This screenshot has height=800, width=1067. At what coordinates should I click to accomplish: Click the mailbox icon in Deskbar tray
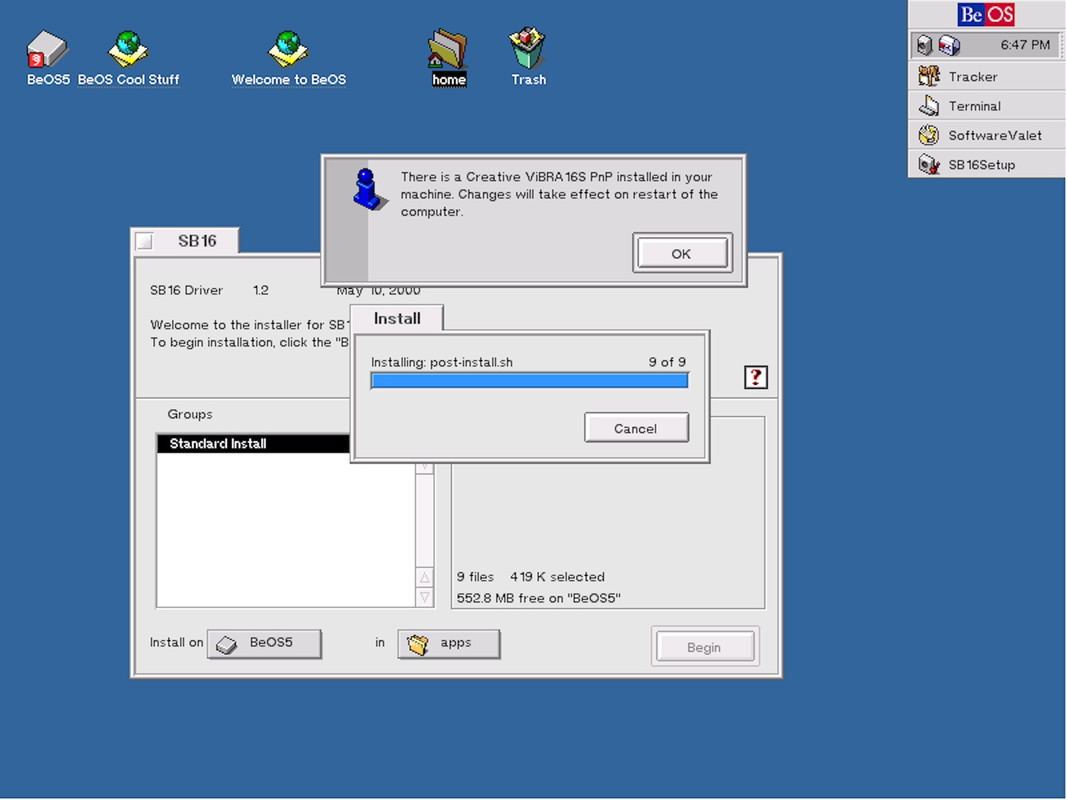[949, 46]
